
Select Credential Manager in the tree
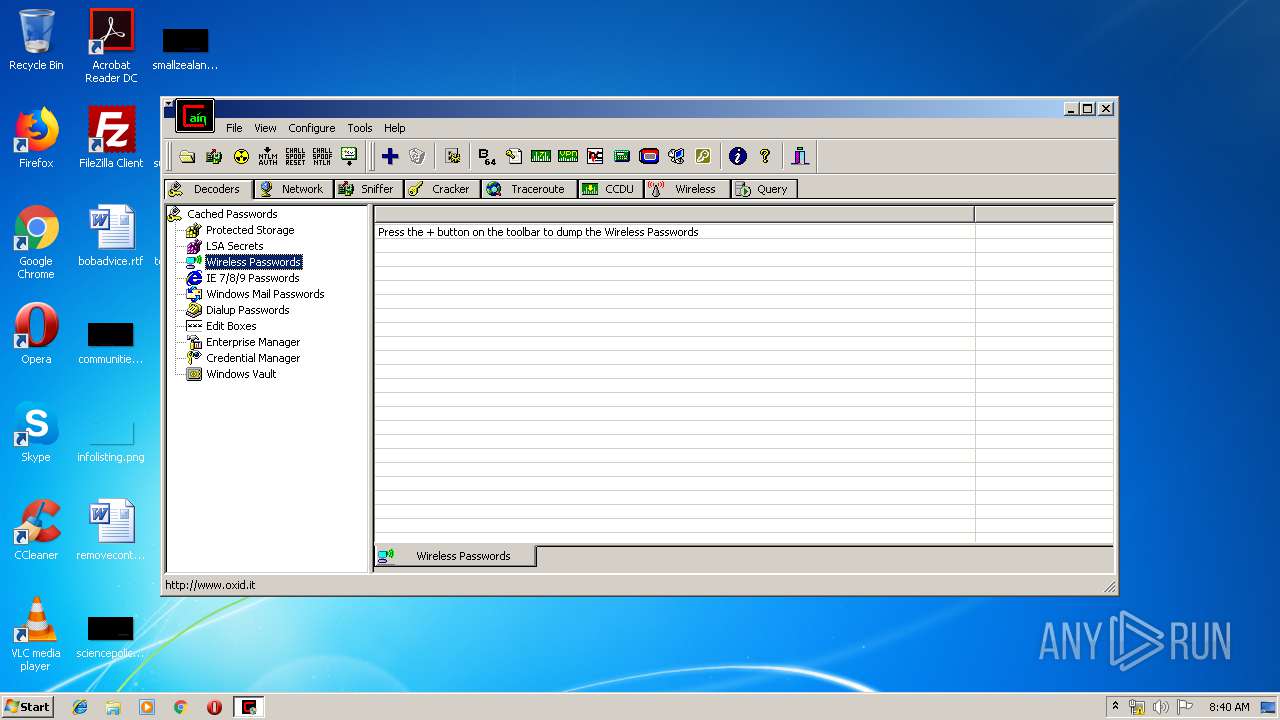click(253, 358)
